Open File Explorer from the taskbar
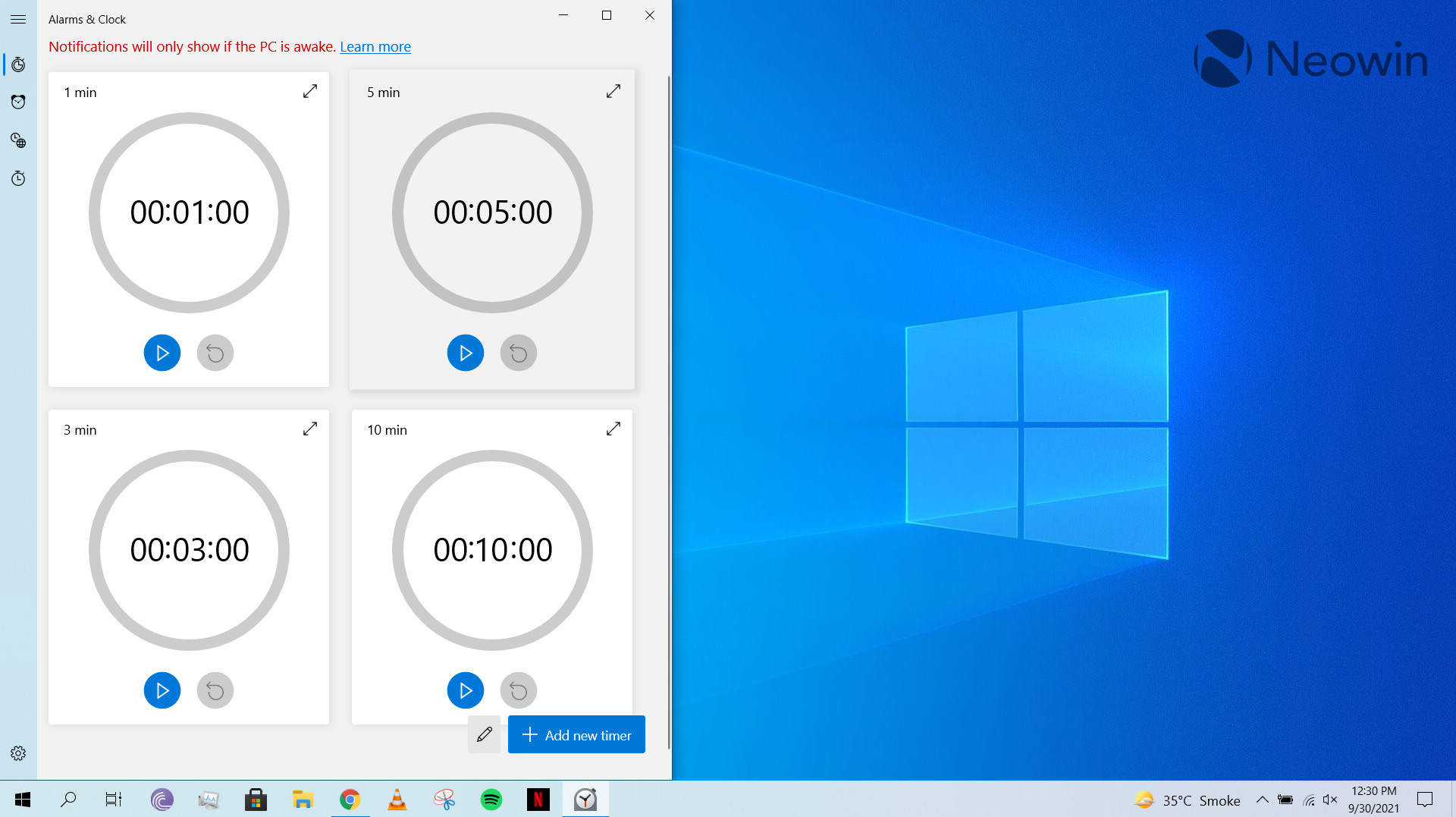1456x817 pixels. [x=303, y=800]
